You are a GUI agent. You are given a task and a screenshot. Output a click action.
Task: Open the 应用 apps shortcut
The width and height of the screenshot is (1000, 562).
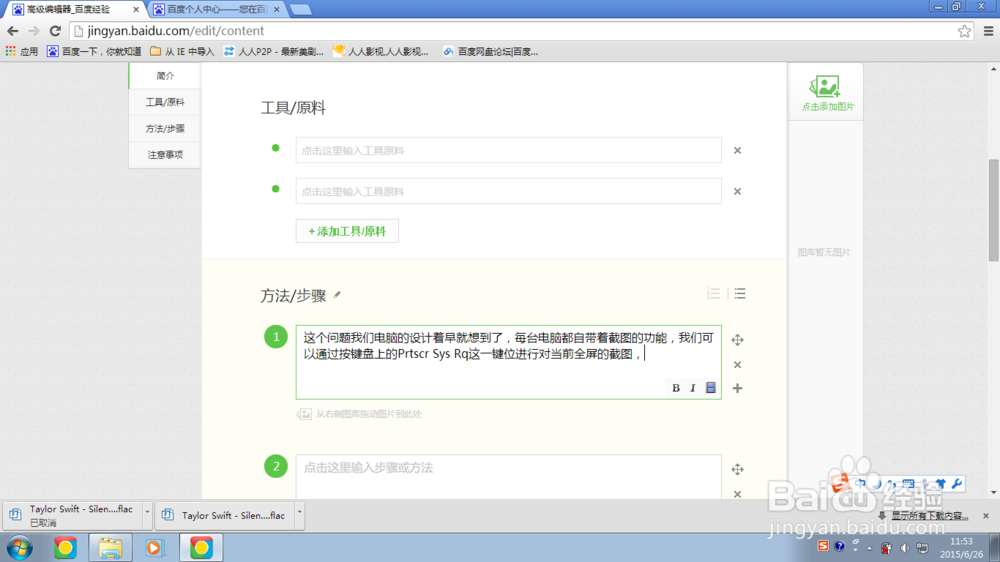[22, 52]
